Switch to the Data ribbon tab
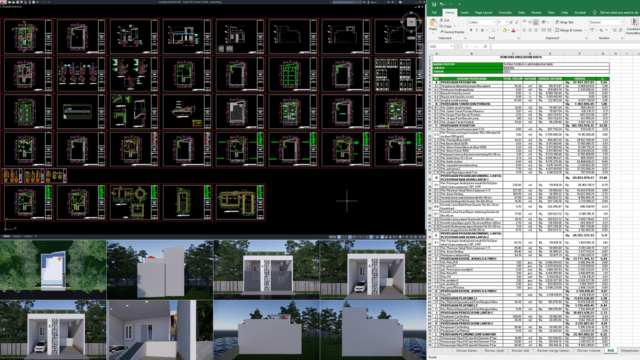Viewport: 640px width, 360px height. click(522, 13)
